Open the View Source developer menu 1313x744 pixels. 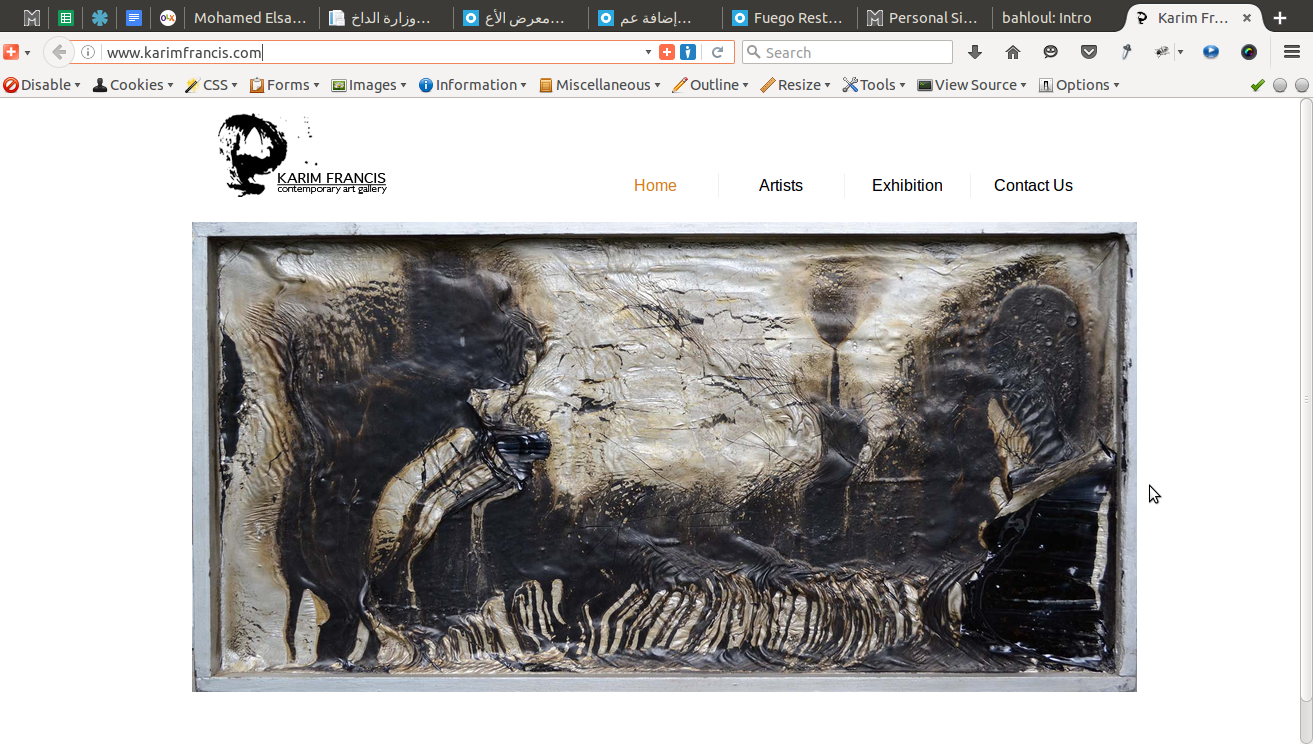click(973, 85)
